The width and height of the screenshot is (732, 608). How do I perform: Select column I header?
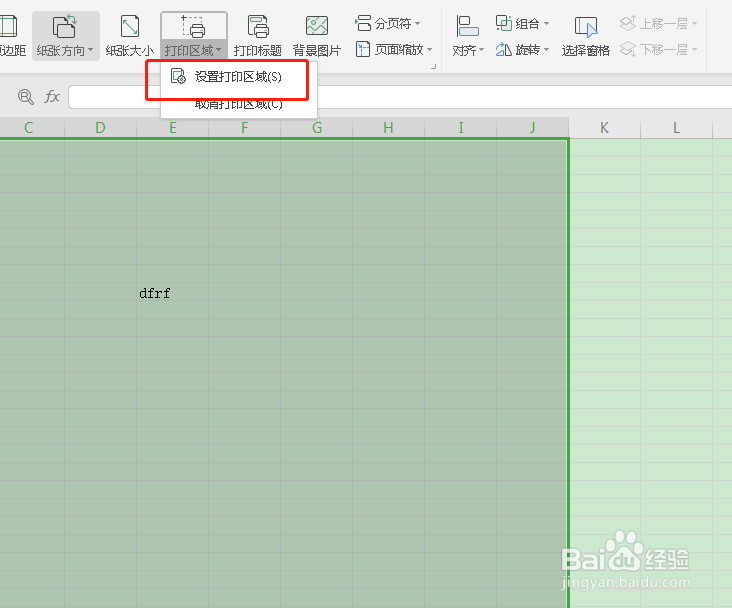(461, 127)
